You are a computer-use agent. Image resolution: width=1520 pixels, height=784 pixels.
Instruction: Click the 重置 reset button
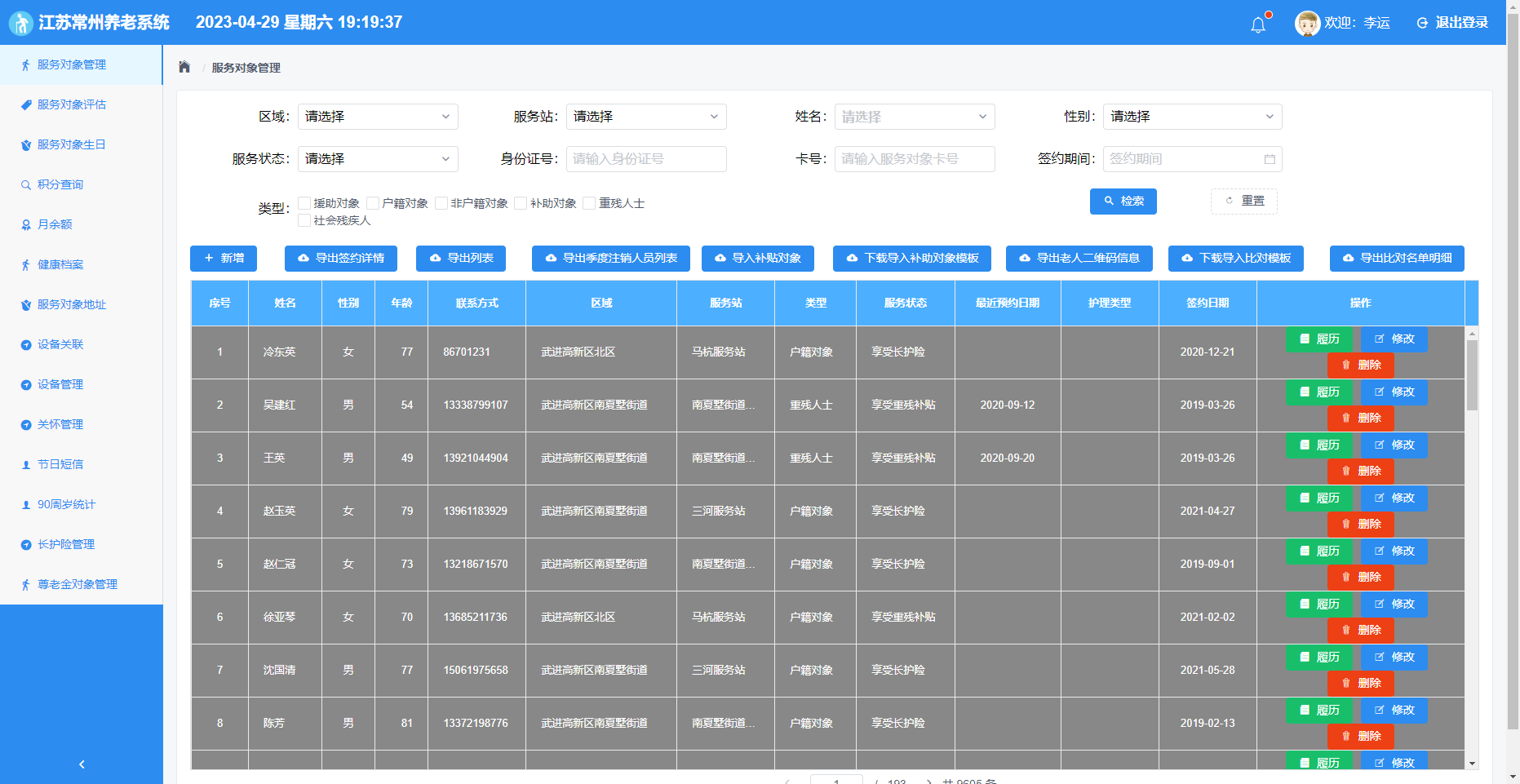(1243, 202)
